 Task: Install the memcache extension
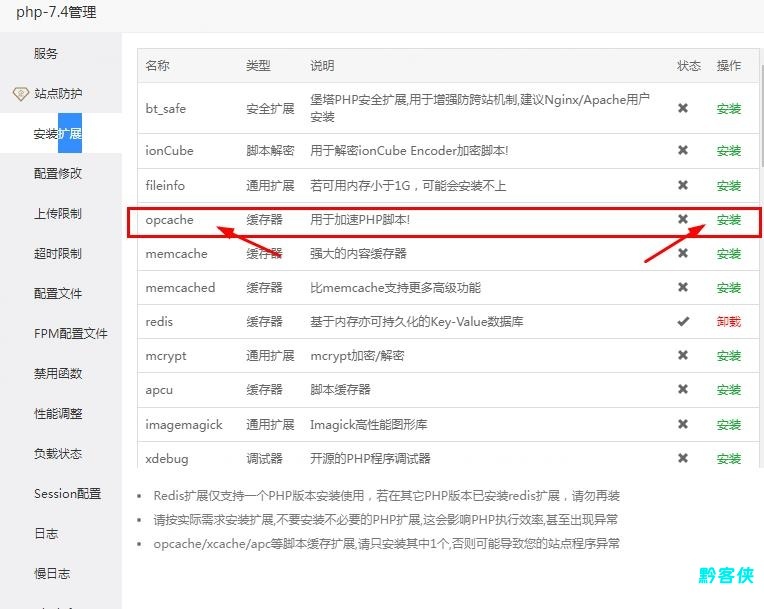tap(728, 253)
